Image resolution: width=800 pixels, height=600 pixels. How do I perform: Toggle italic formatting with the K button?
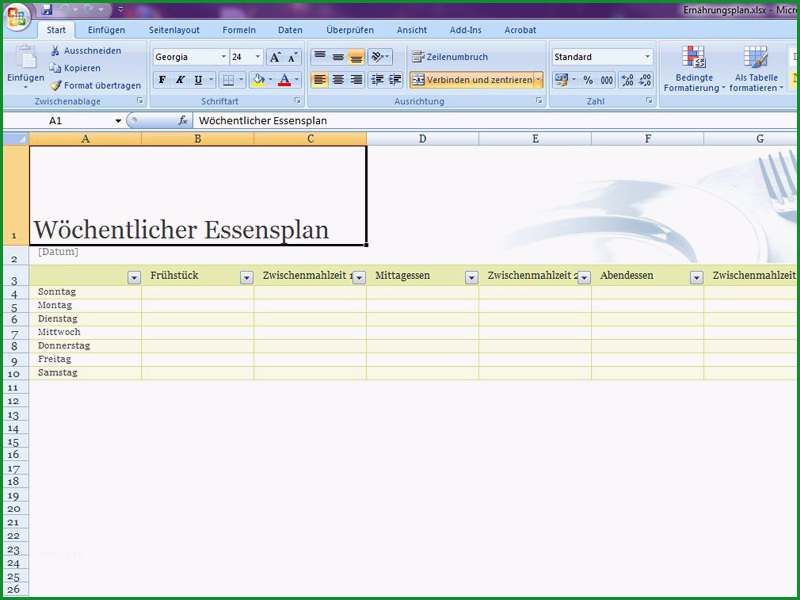[180, 80]
